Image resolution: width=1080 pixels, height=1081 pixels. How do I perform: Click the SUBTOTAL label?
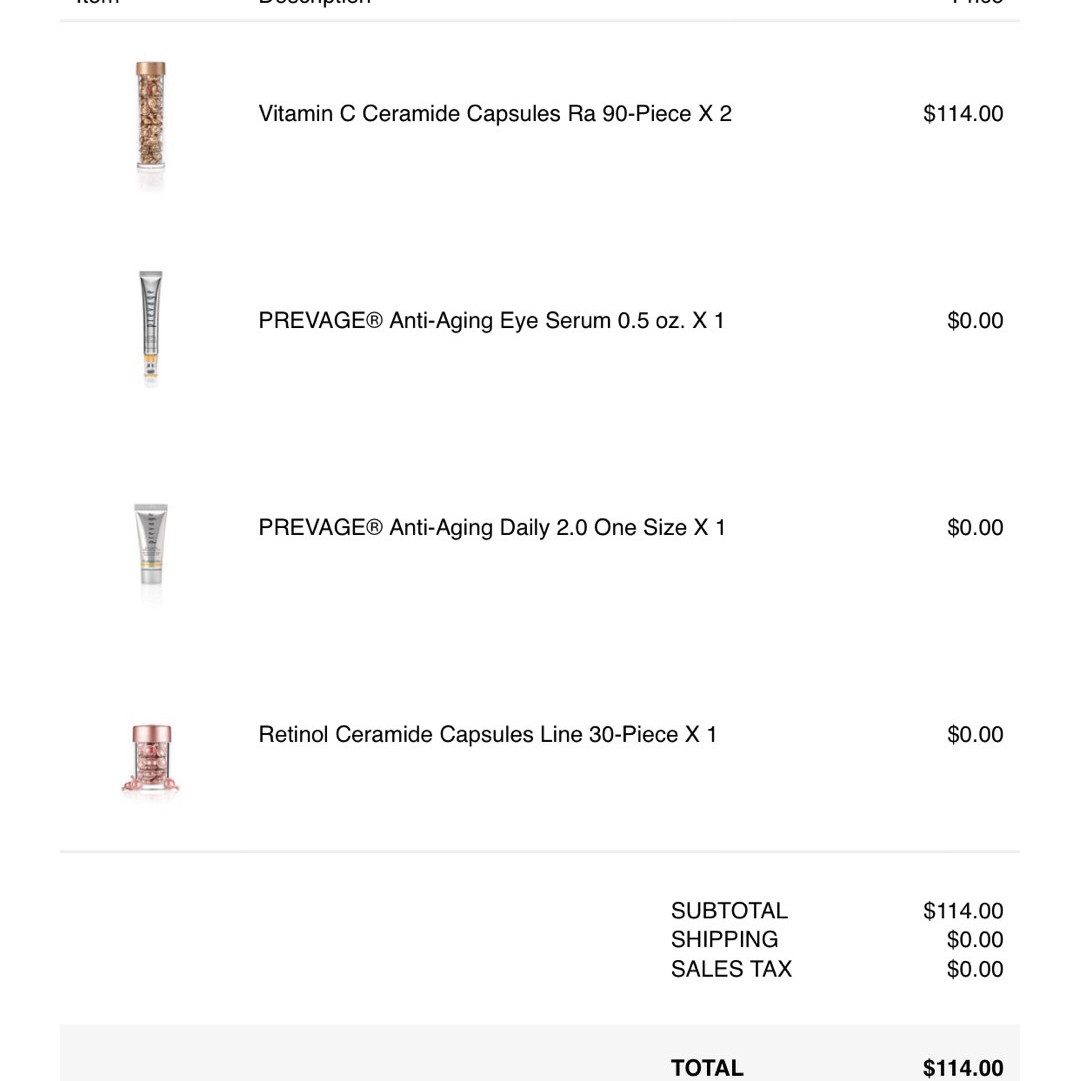729,911
